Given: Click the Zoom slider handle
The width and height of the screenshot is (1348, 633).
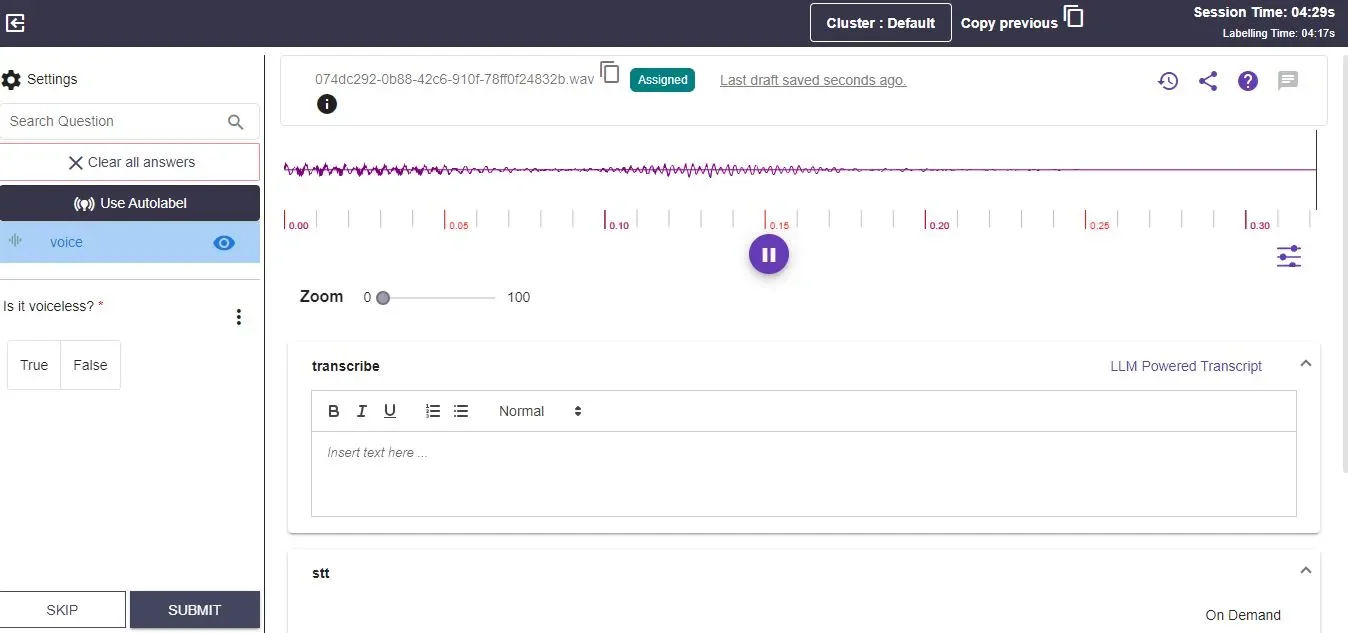Looking at the screenshot, I should tap(383, 297).
